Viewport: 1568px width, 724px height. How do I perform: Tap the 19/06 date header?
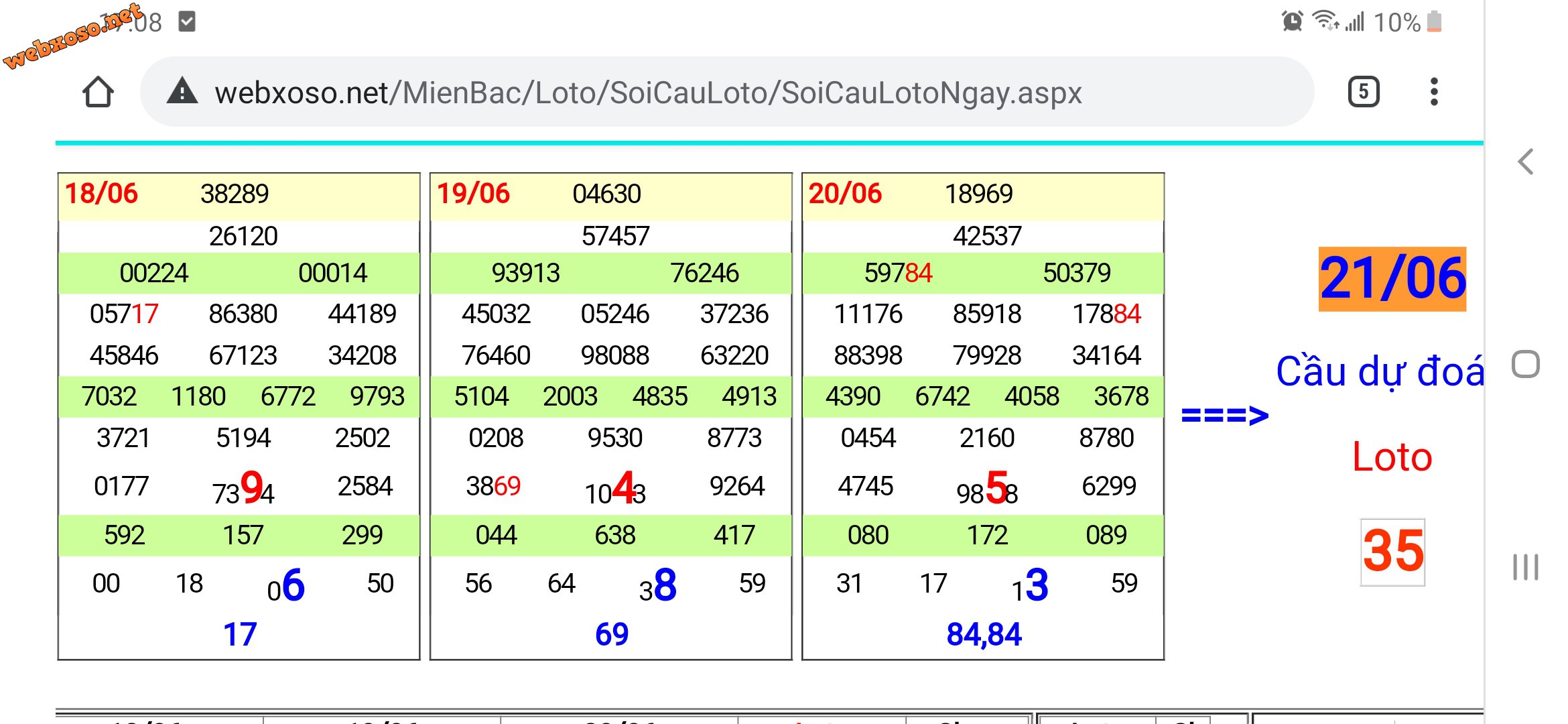click(x=473, y=194)
